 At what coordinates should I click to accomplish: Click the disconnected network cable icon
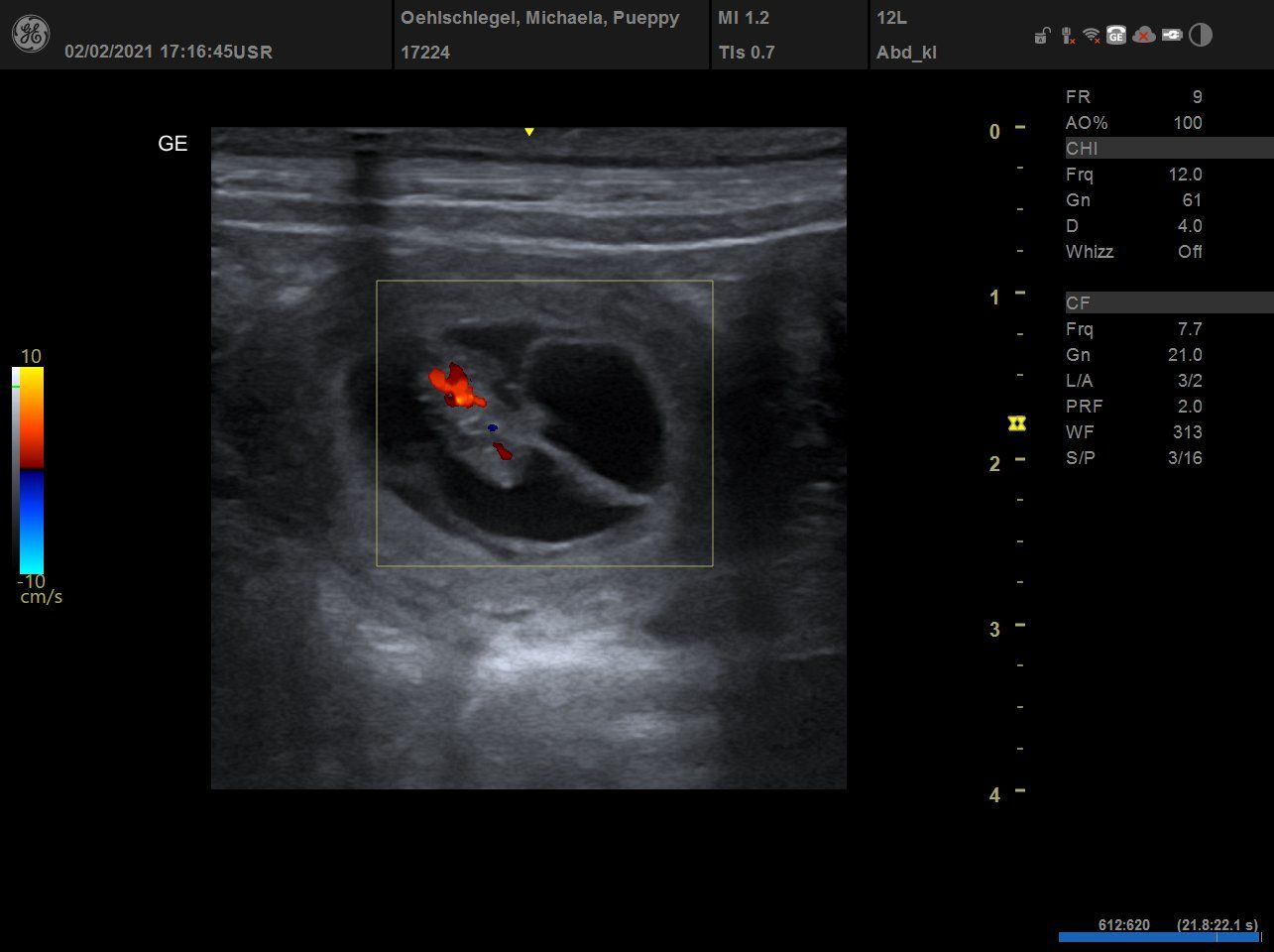coord(1067,36)
